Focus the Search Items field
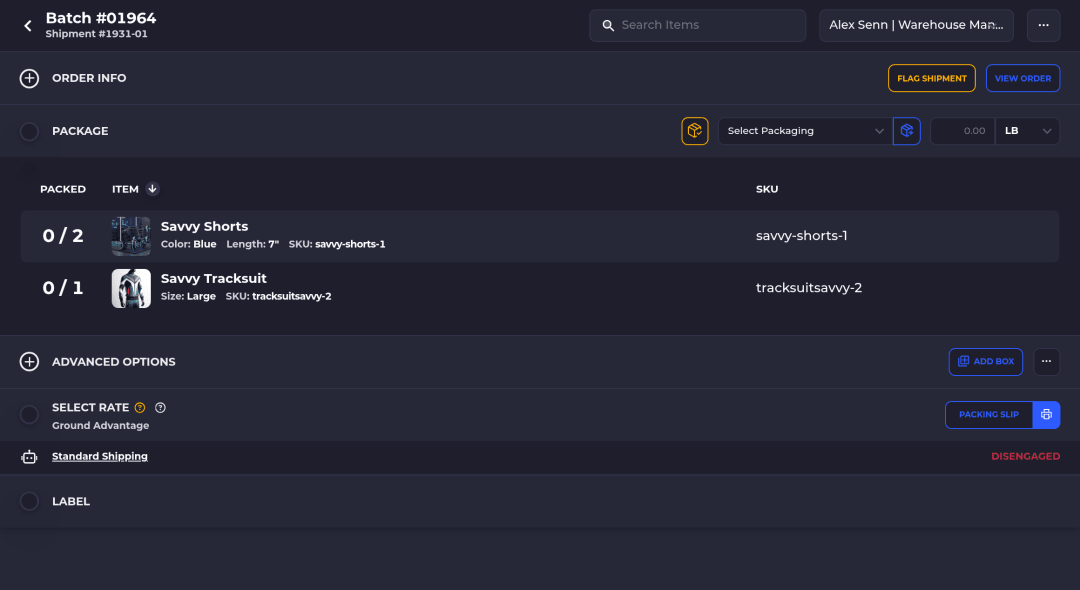 (x=697, y=25)
